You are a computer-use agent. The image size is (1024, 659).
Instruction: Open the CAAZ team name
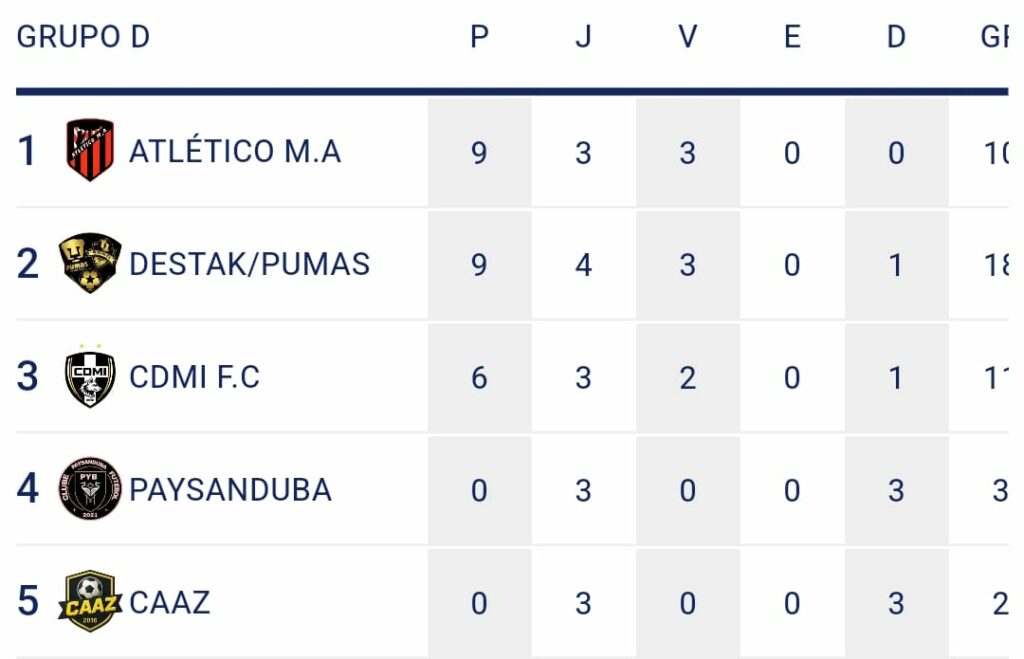coord(170,602)
